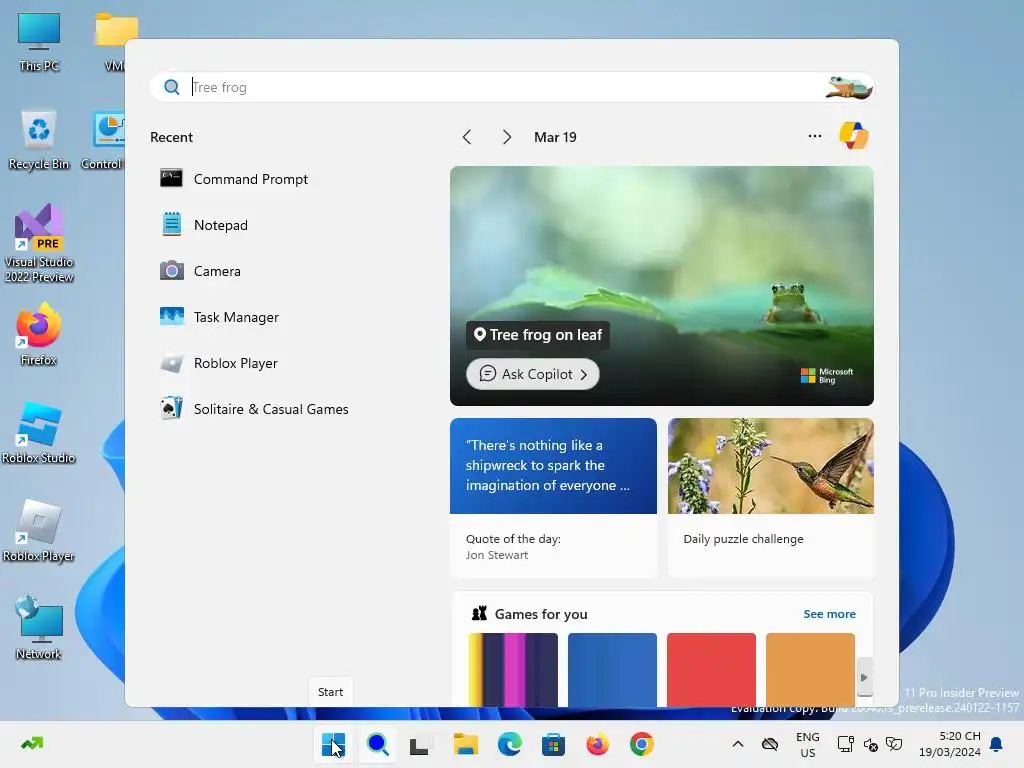Image resolution: width=1024 pixels, height=768 pixels.
Task: Click the Windows Start button on taskbar
Action: (x=333, y=744)
